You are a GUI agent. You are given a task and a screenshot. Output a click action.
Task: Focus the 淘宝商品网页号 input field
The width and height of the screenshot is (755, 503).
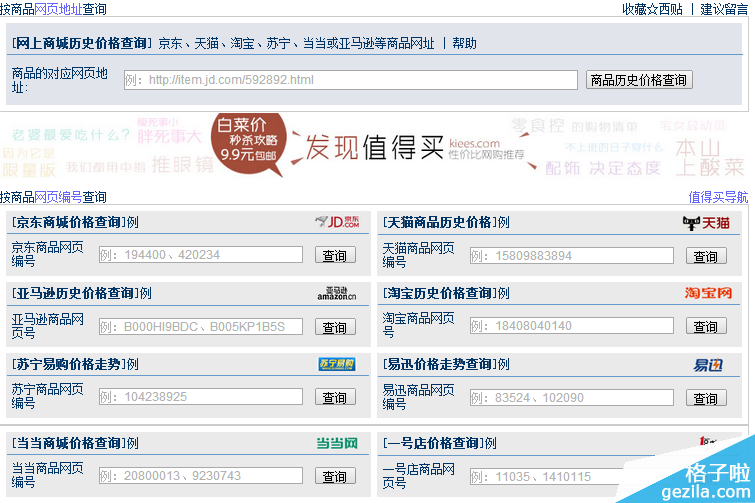tap(572, 326)
